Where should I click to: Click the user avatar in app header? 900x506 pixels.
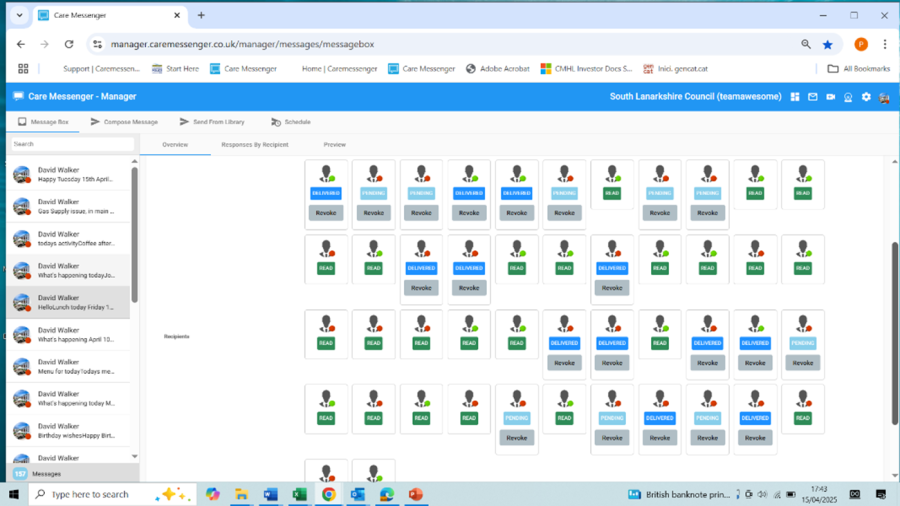[884, 98]
